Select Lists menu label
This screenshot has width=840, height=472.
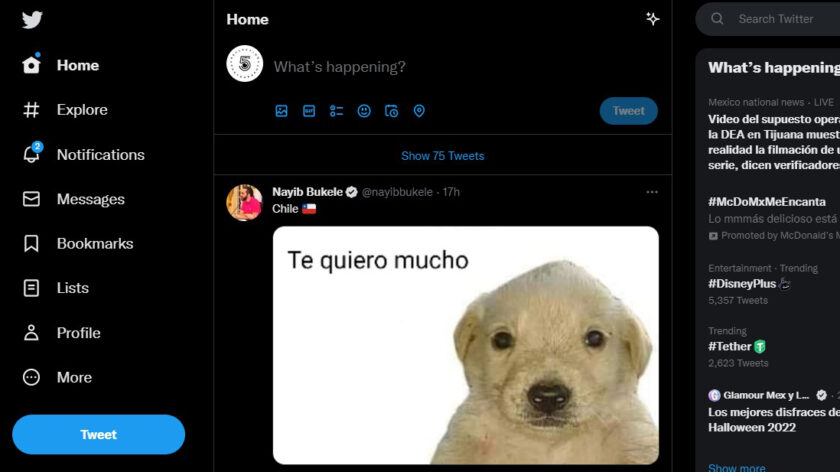coord(73,288)
